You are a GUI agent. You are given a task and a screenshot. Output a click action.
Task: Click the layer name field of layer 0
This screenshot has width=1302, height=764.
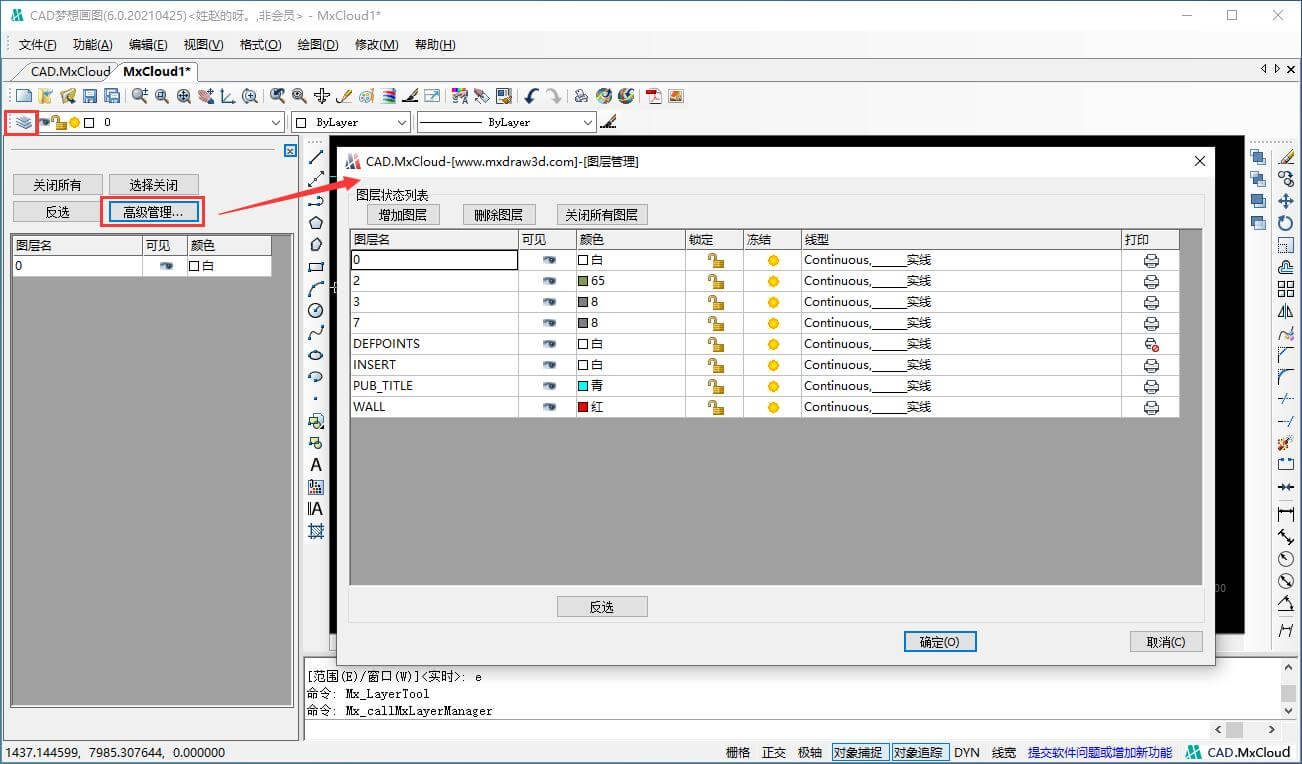click(434, 260)
